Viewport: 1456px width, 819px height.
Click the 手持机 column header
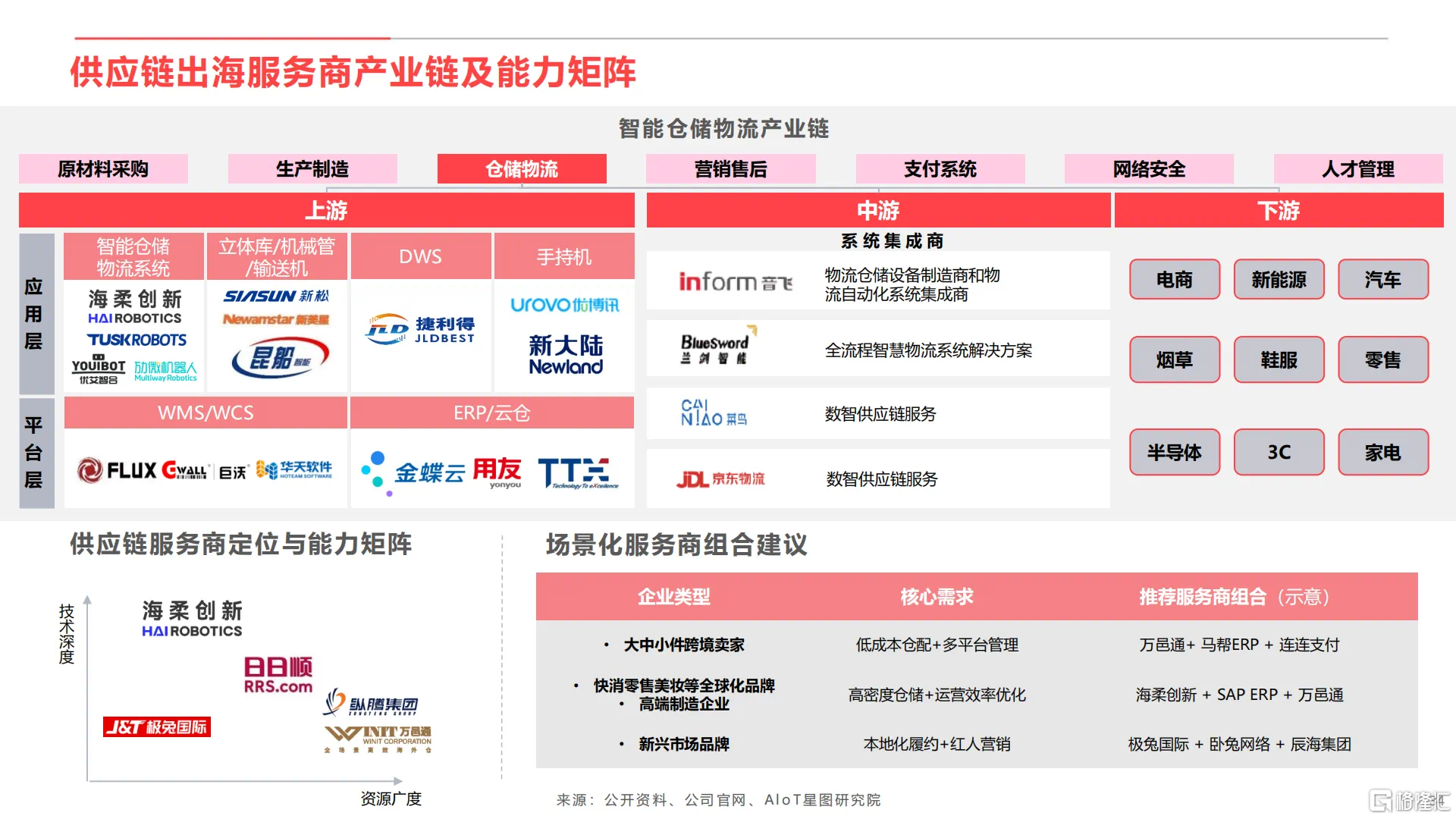pos(564,257)
